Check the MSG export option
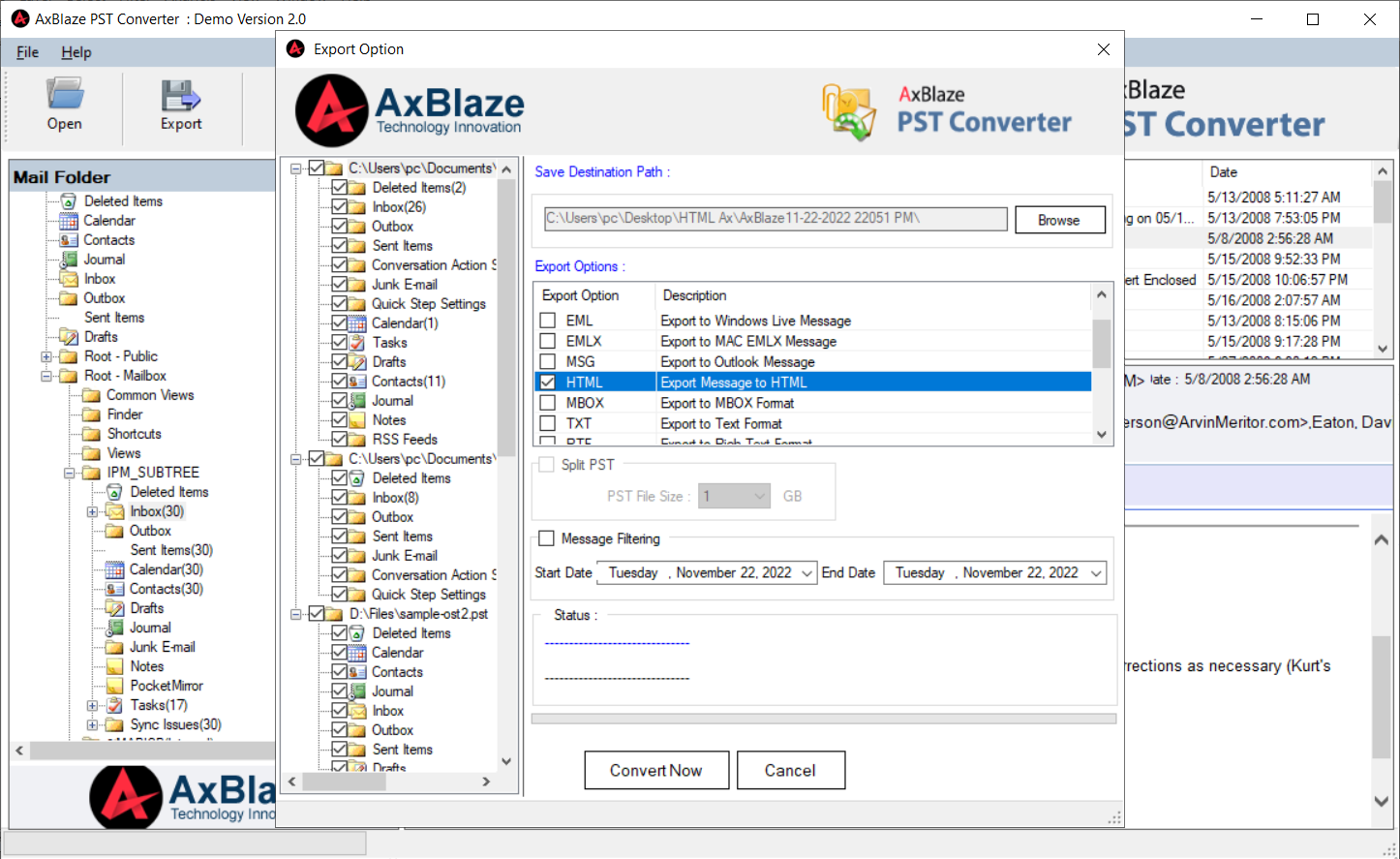The image size is (1400, 859). pos(548,361)
